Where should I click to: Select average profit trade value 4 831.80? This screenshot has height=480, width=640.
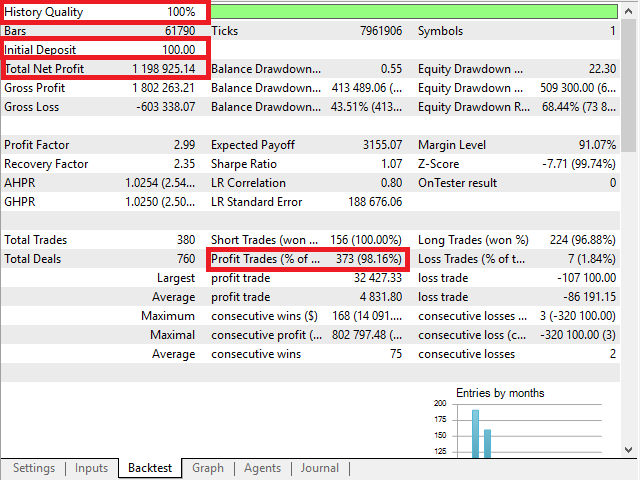pos(381,297)
